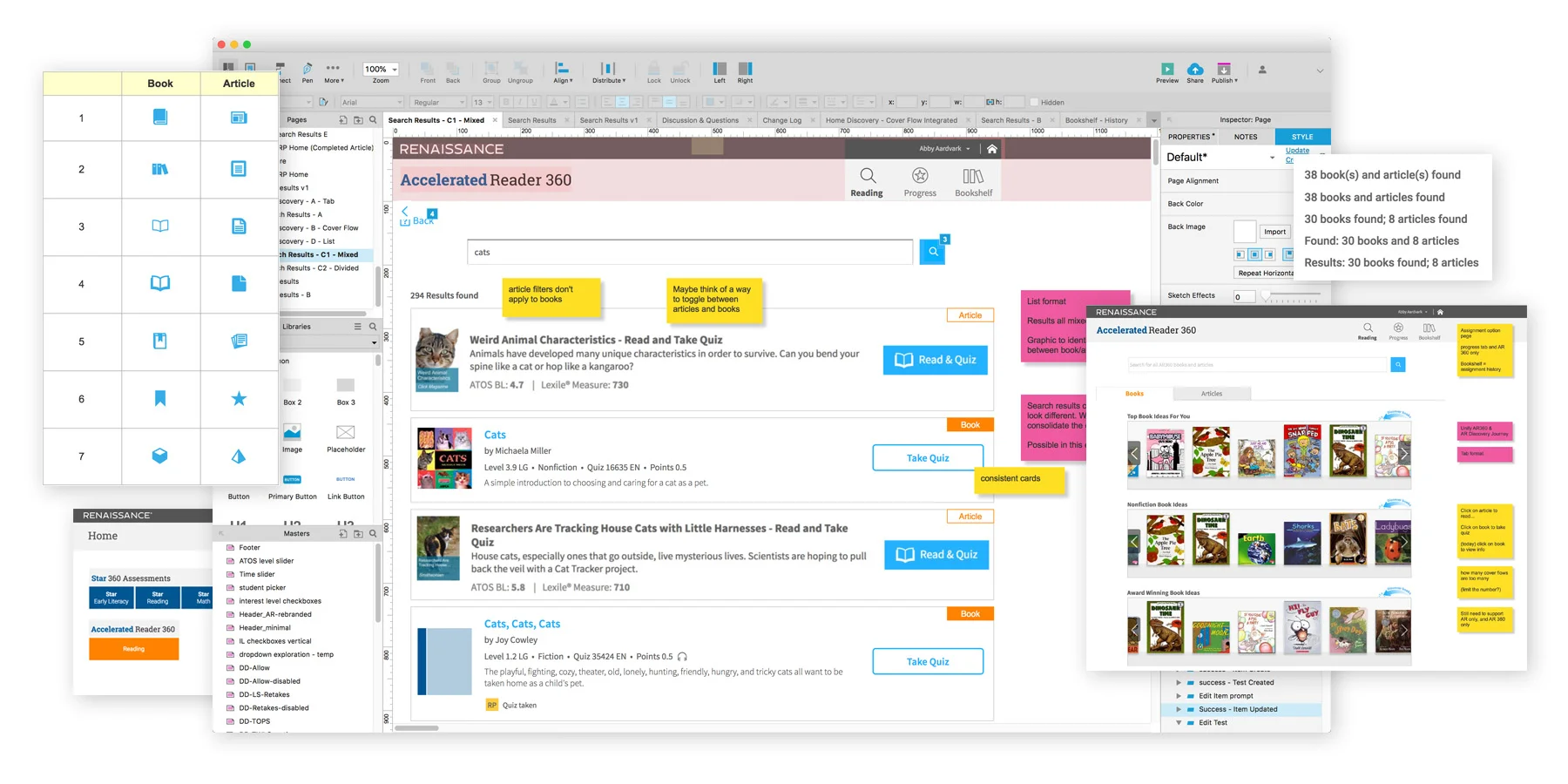
Task: Open the Regular font style dropdown
Action: (439, 102)
